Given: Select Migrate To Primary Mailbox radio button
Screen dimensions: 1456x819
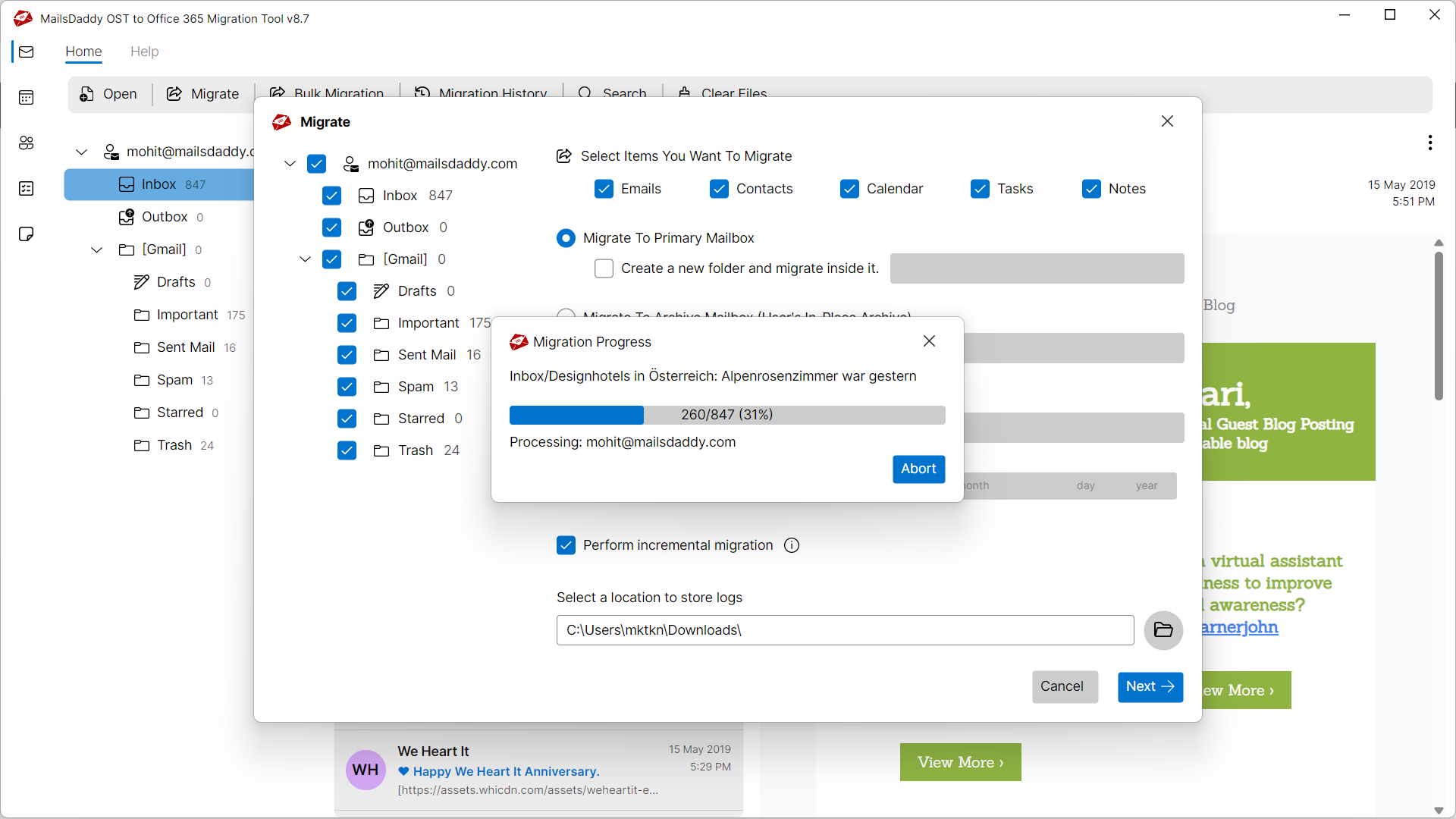Looking at the screenshot, I should tap(566, 238).
